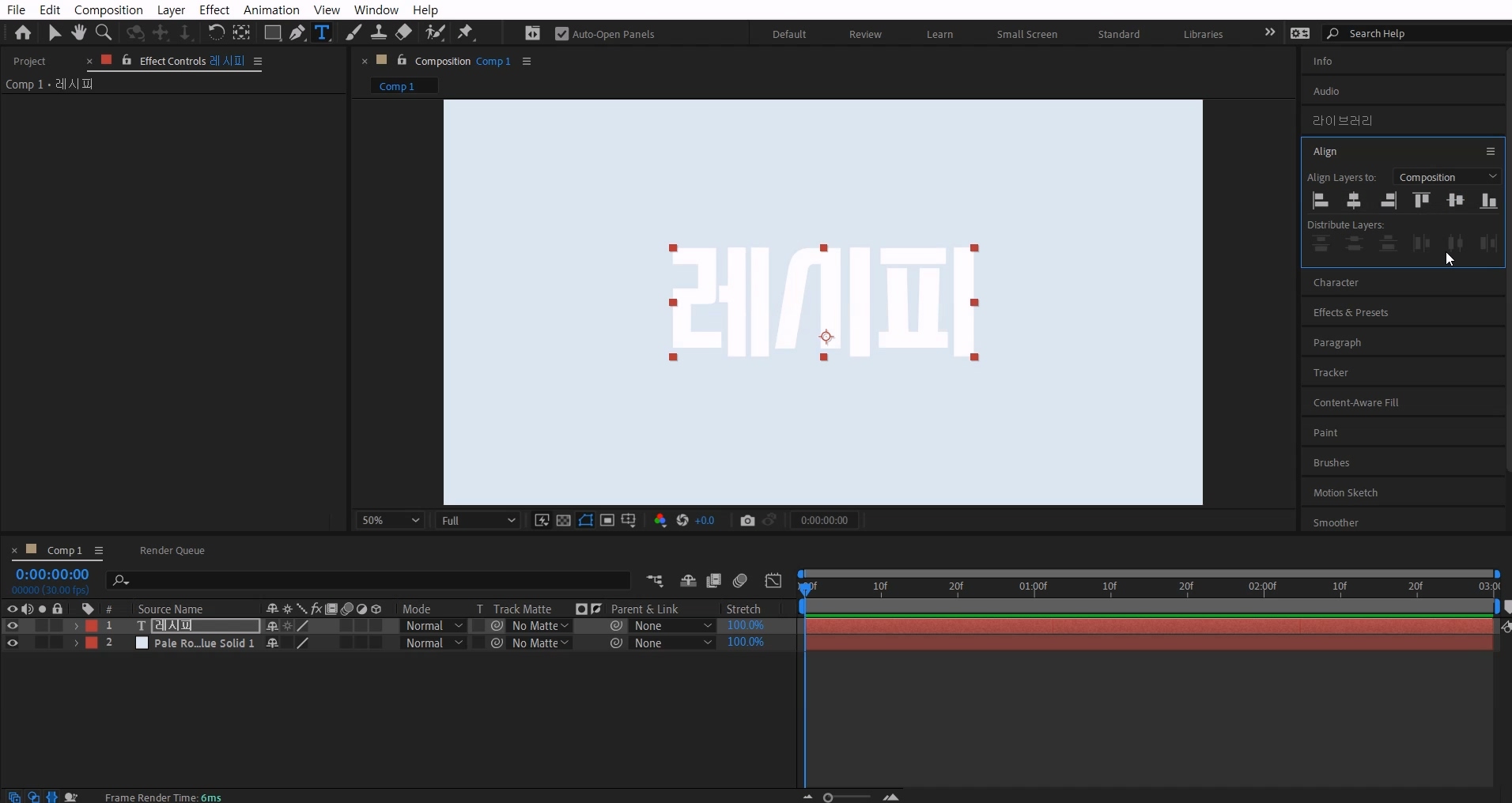Toggle Shy layers hide in timeline
1512x803 pixels.
click(x=689, y=582)
